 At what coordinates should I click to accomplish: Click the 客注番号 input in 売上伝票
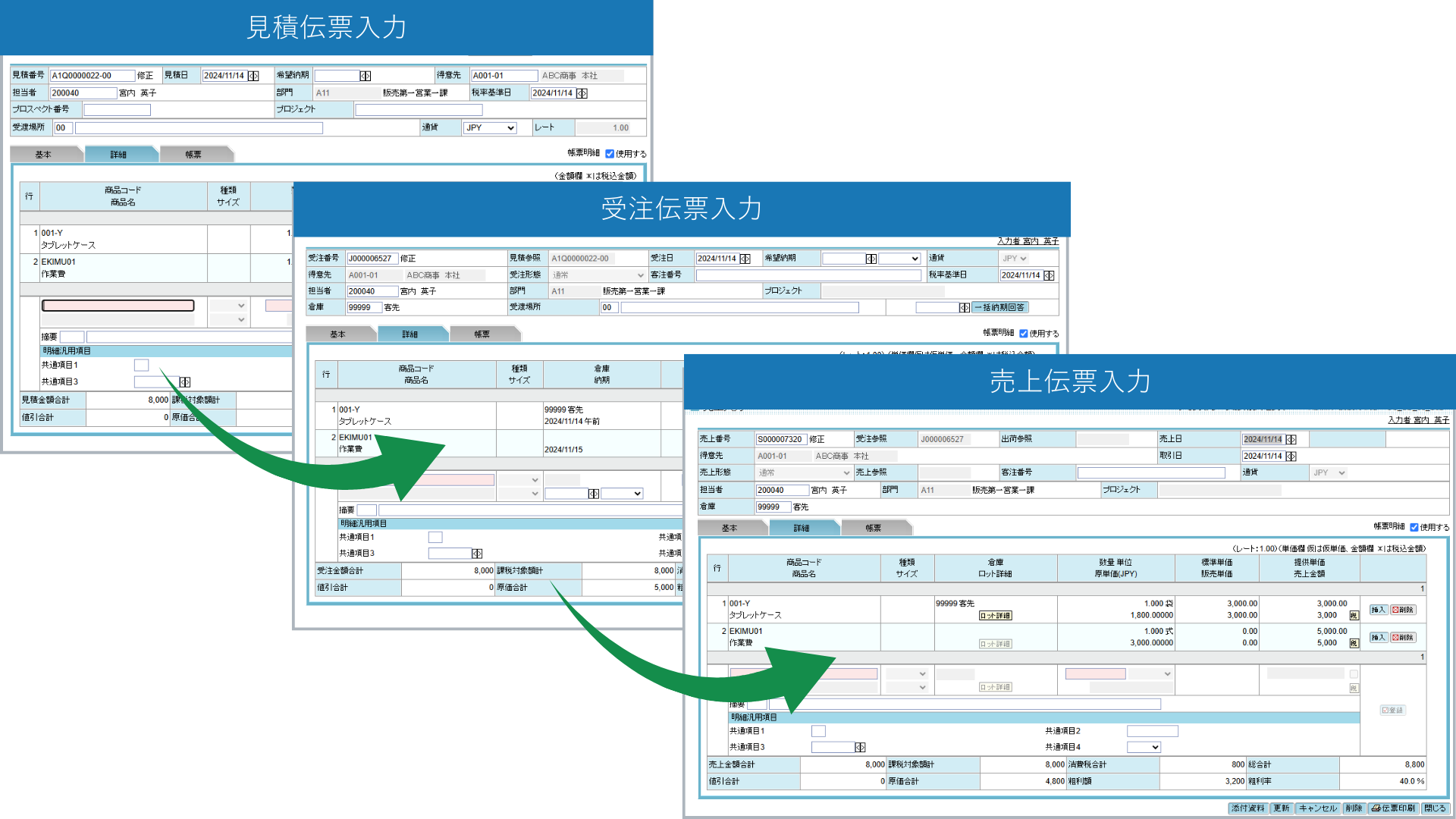point(1151,473)
